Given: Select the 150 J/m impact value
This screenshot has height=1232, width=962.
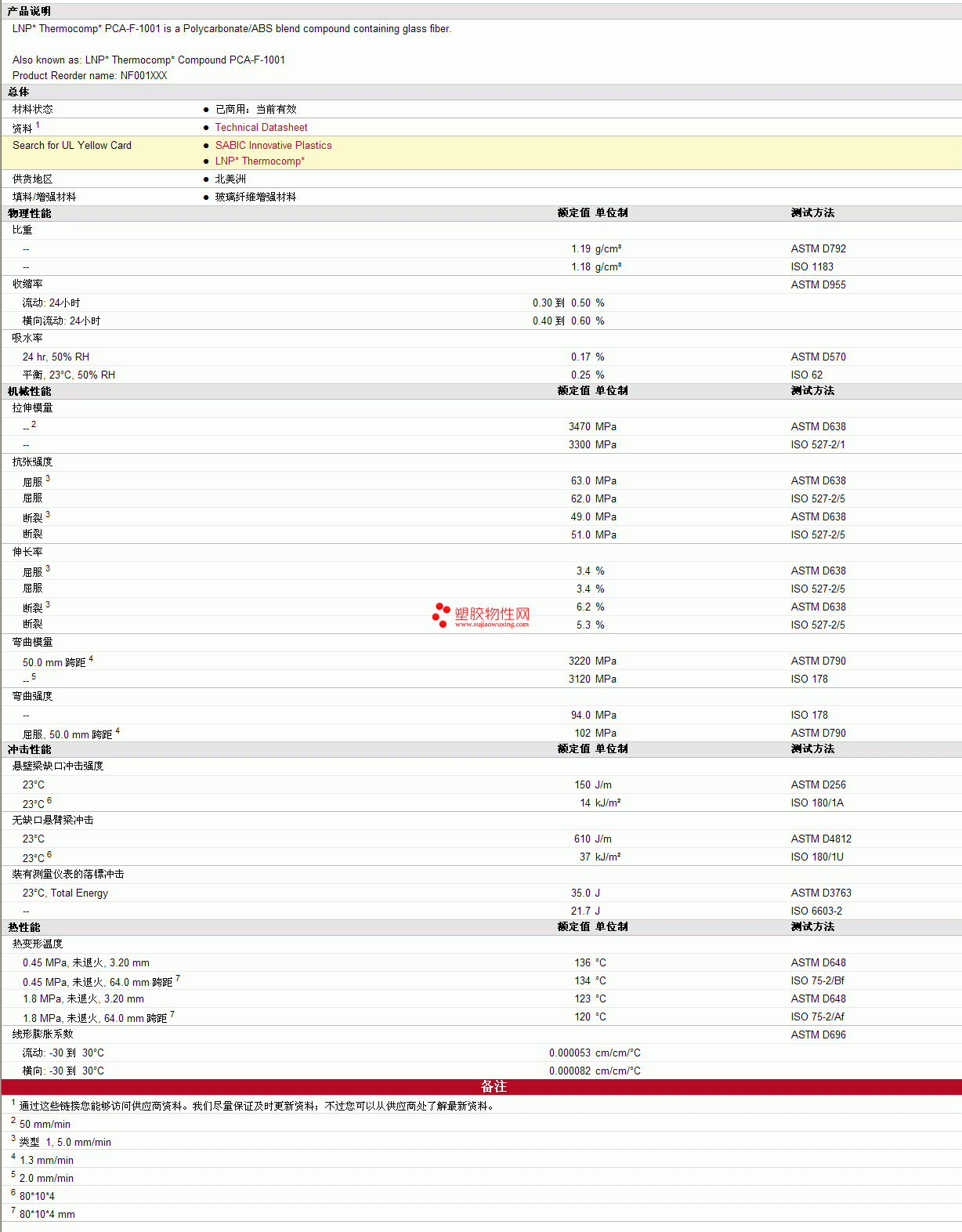Looking at the screenshot, I should 593,784.
